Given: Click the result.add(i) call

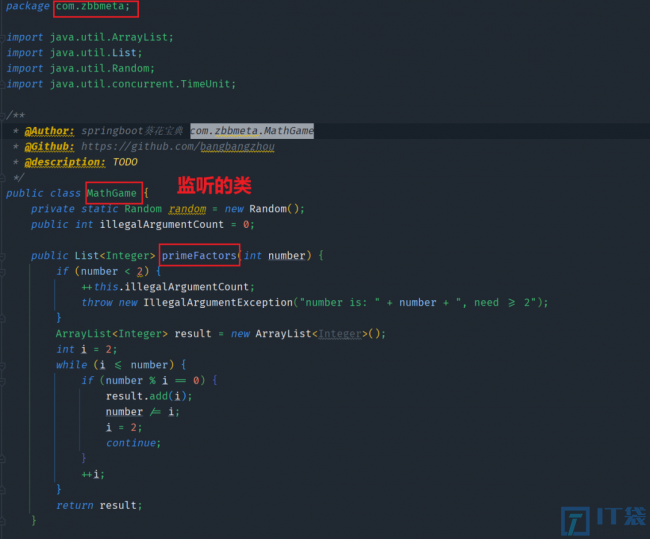Looking at the screenshot, I should pyautogui.click(x=149, y=396).
